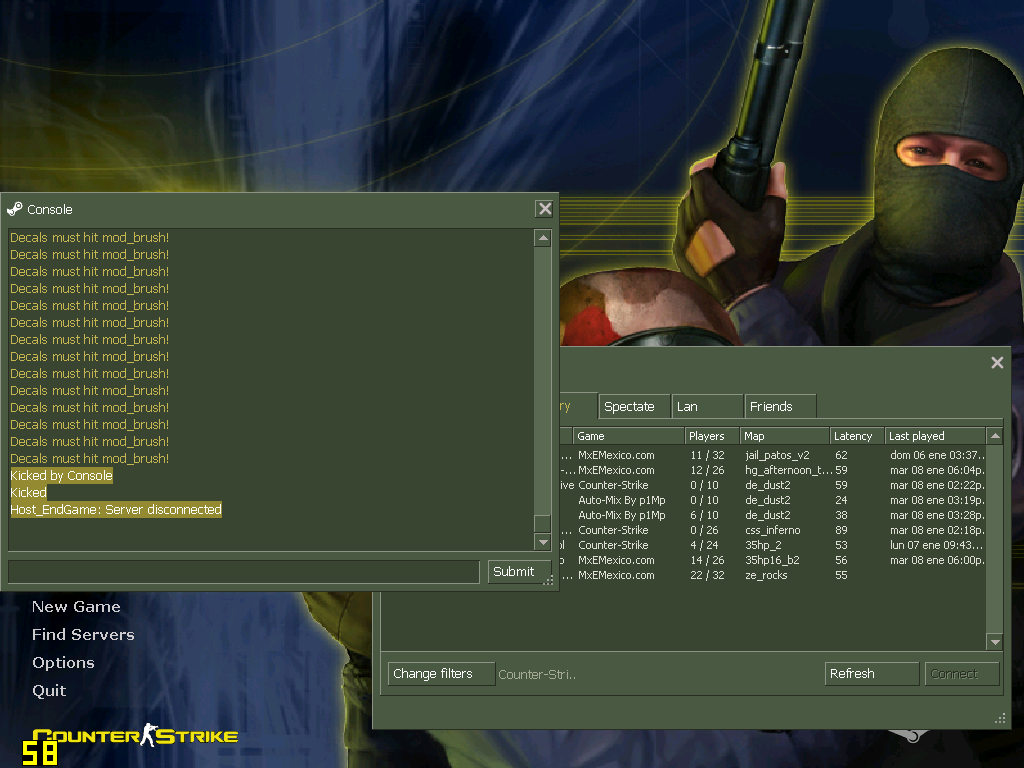The image size is (1024, 768).
Task: Select Quit from main menu
Action: tap(49, 691)
